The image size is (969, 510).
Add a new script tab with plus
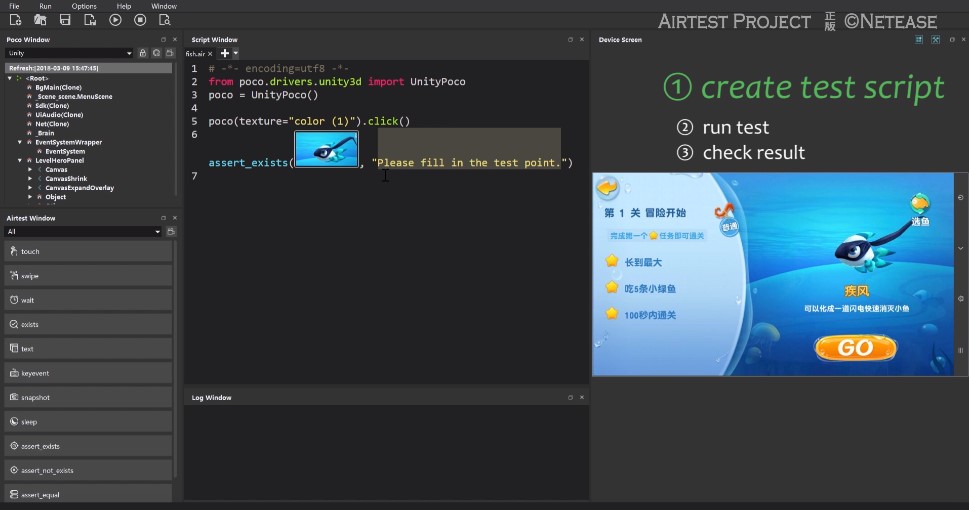pyautogui.click(x=225, y=53)
